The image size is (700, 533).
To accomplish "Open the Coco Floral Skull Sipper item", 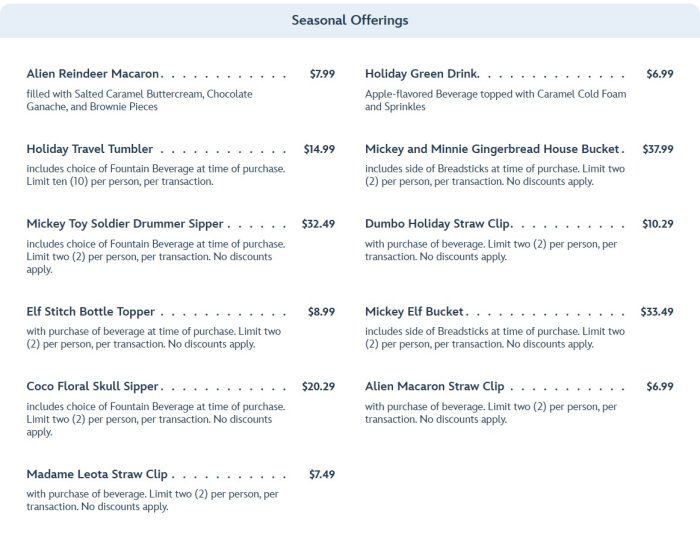I will pos(93,387).
